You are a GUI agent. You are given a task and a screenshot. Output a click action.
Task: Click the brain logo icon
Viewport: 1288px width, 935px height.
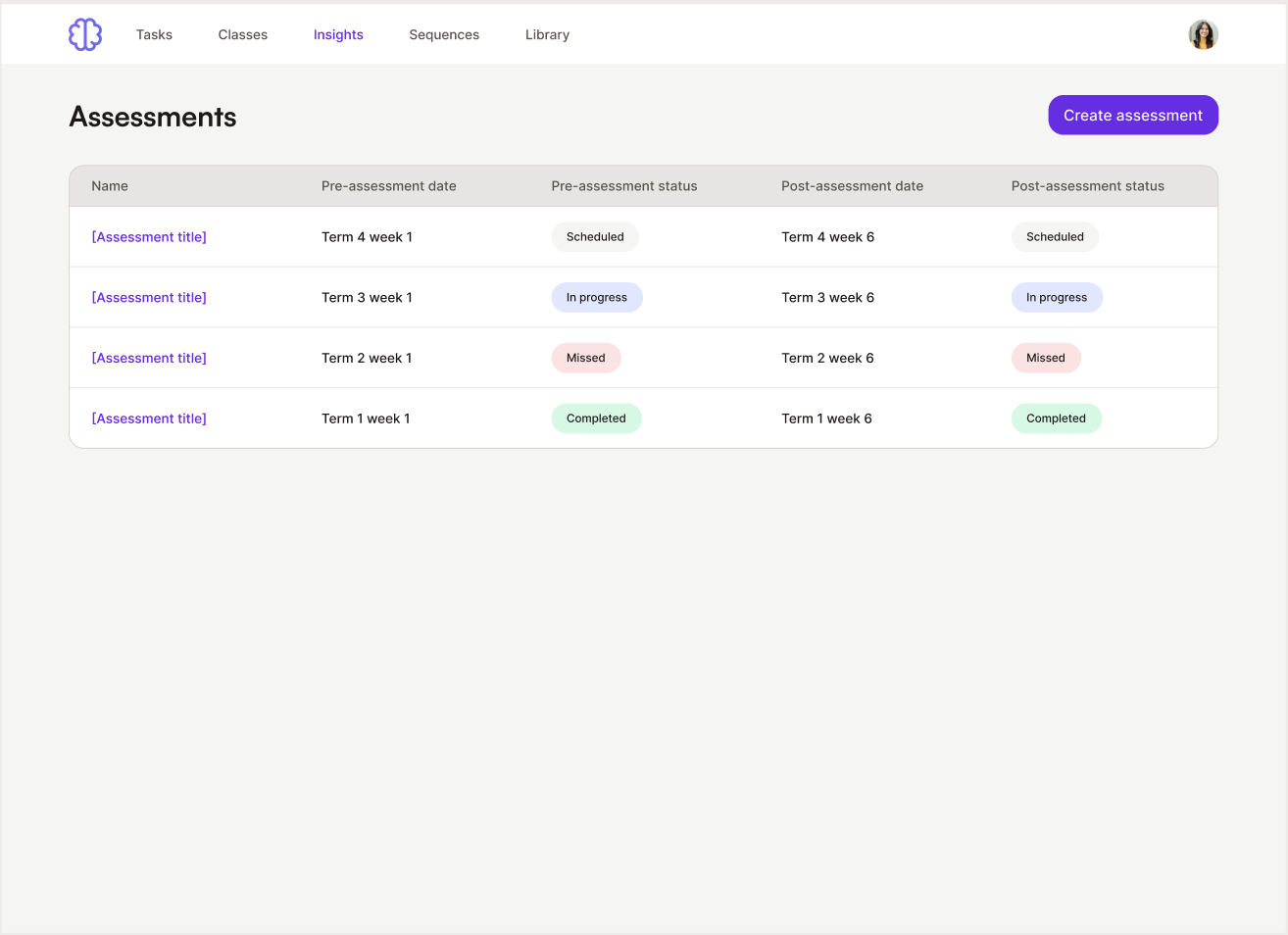(x=85, y=34)
